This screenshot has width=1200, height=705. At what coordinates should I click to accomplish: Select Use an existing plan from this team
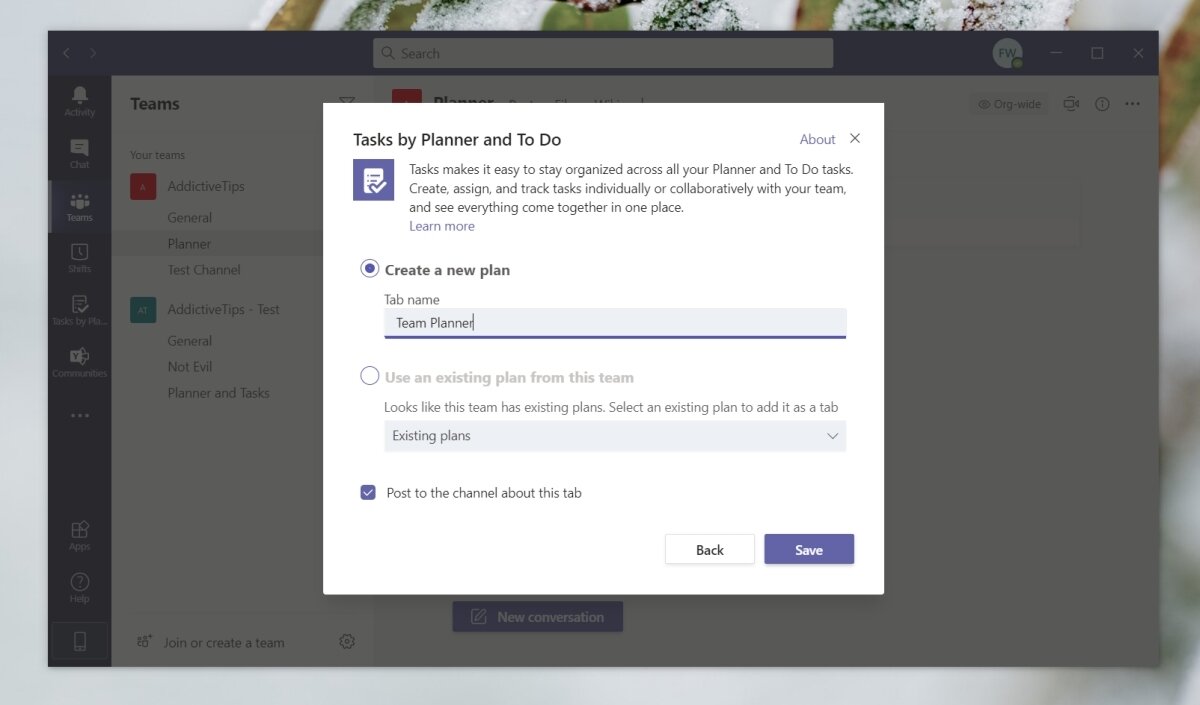coord(369,375)
